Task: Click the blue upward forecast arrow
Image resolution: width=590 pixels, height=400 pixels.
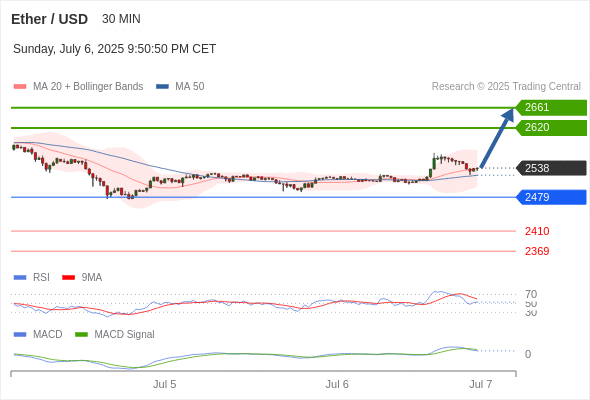Action: pyautogui.click(x=497, y=138)
